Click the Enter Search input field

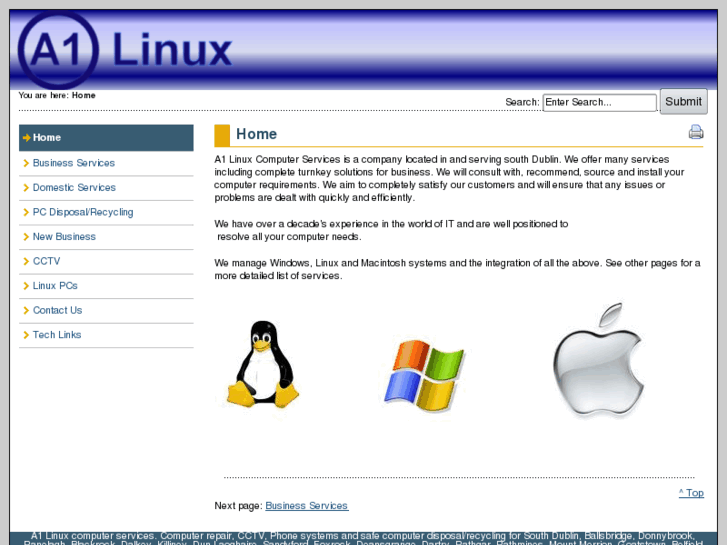tap(599, 103)
